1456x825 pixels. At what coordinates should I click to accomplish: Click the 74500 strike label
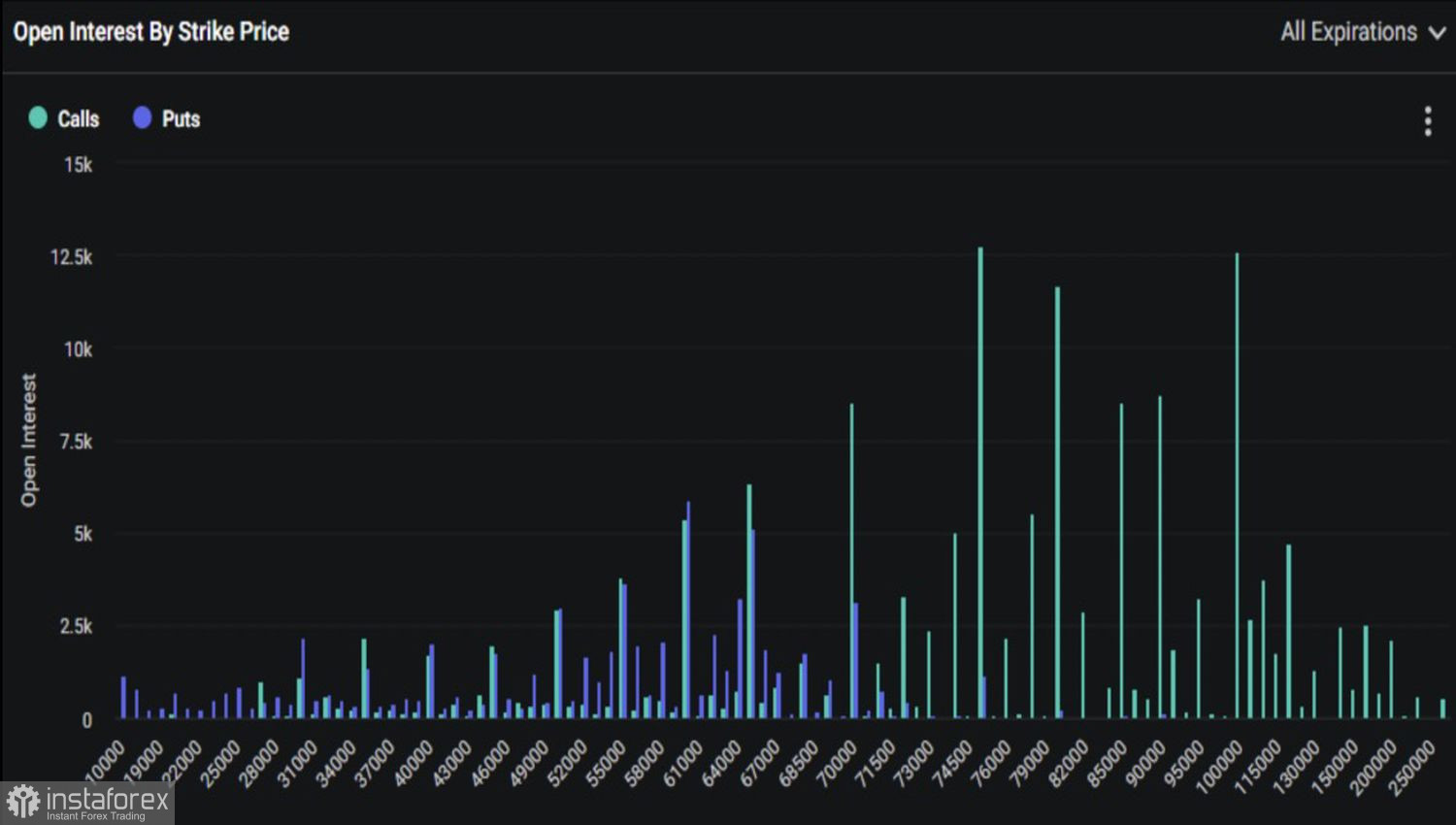(x=952, y=762)
